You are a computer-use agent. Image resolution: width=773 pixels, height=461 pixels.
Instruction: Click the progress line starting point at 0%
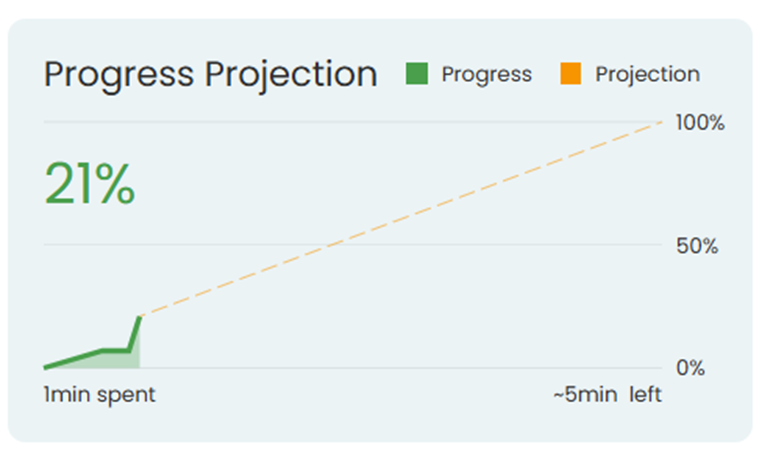point(45,367)
